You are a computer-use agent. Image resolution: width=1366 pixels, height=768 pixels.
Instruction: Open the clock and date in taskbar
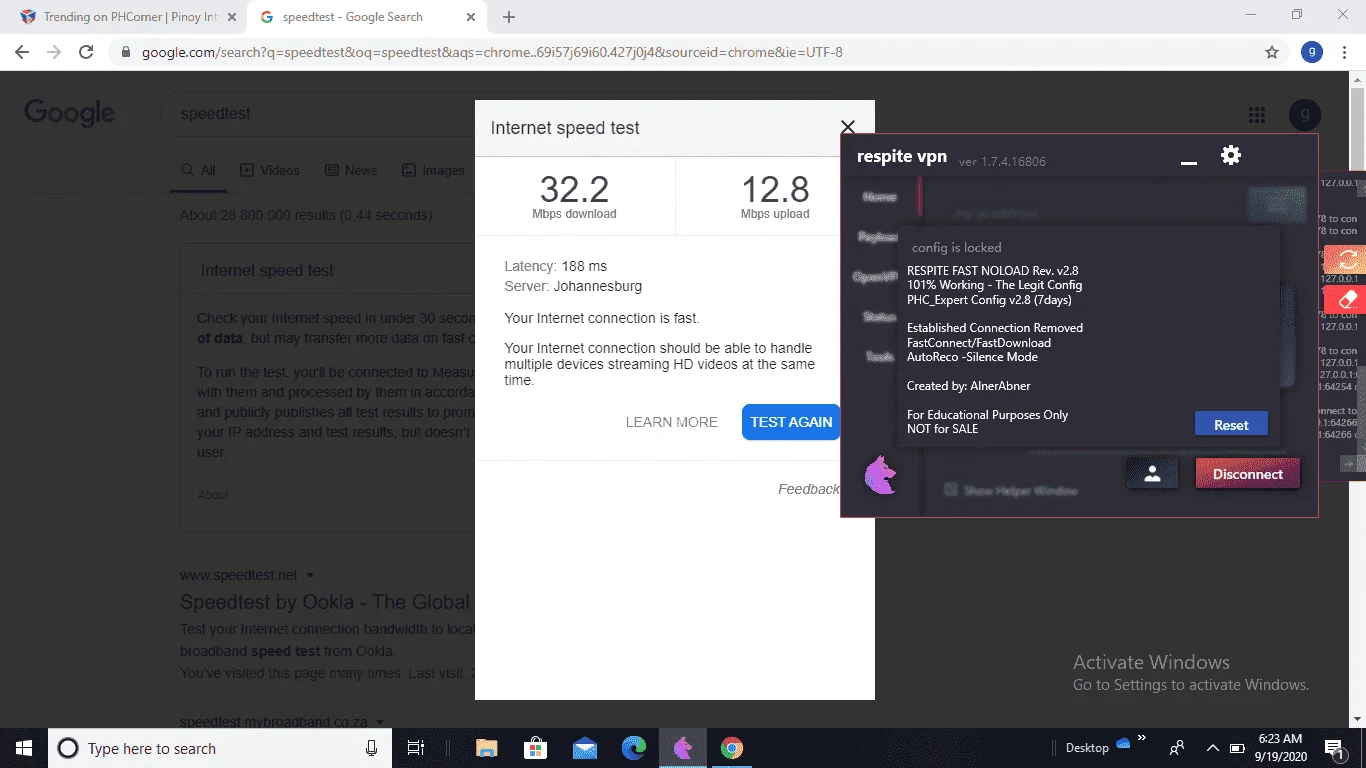click(1280, 748)
